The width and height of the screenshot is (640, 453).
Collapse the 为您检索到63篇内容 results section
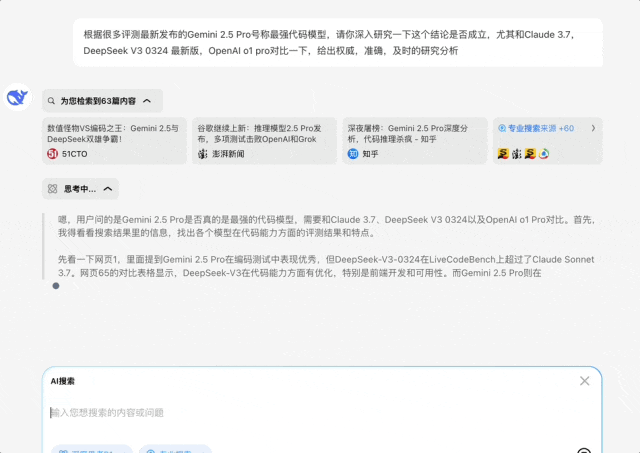point(148,101)
